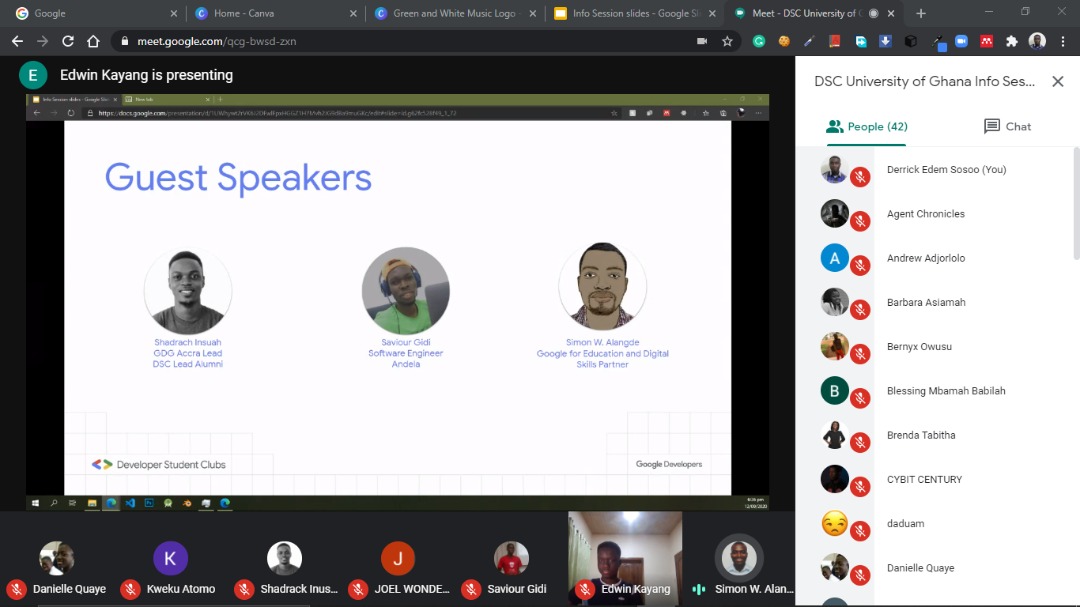The width and height of the screenshot is (1080, 607).
Task: Switch to the Home - Canva tab
Action: (276, 13)
